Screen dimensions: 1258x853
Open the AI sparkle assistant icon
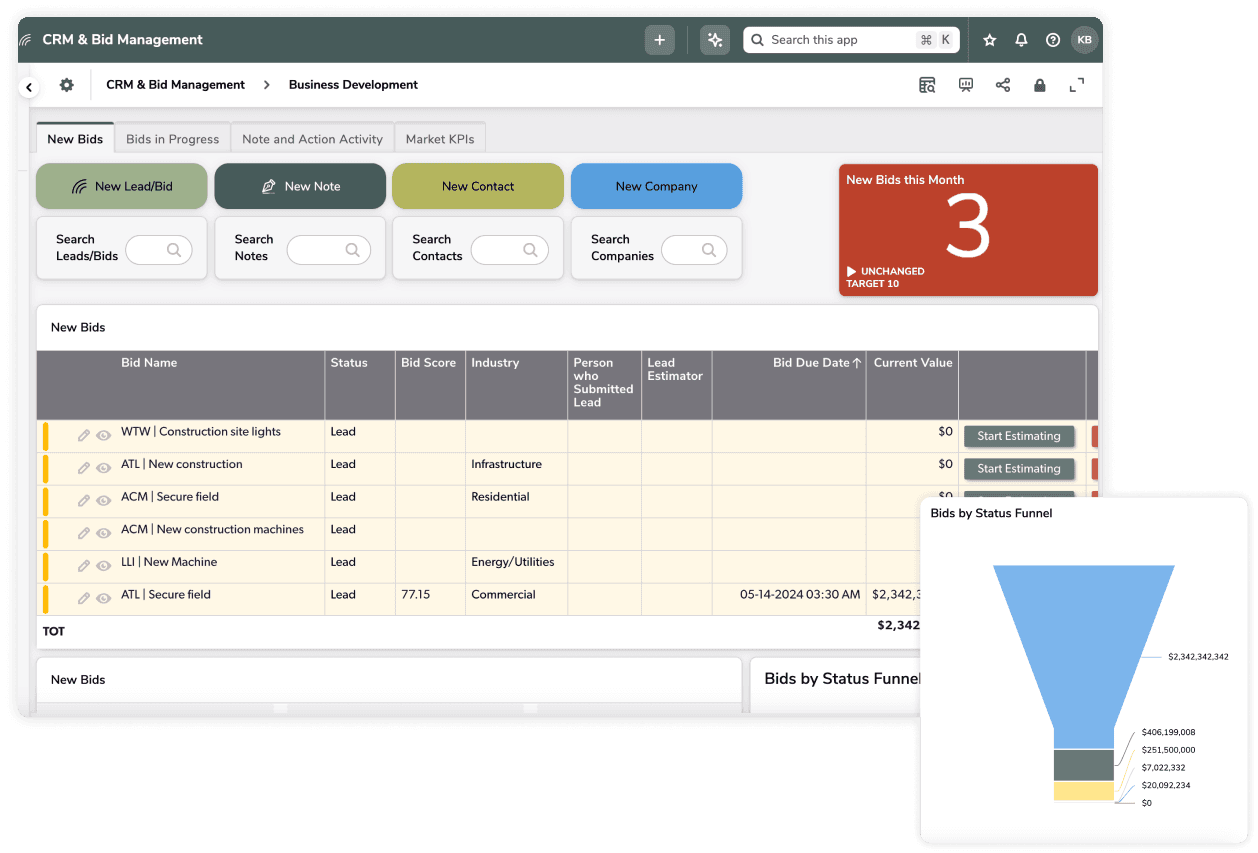[714, 40]
